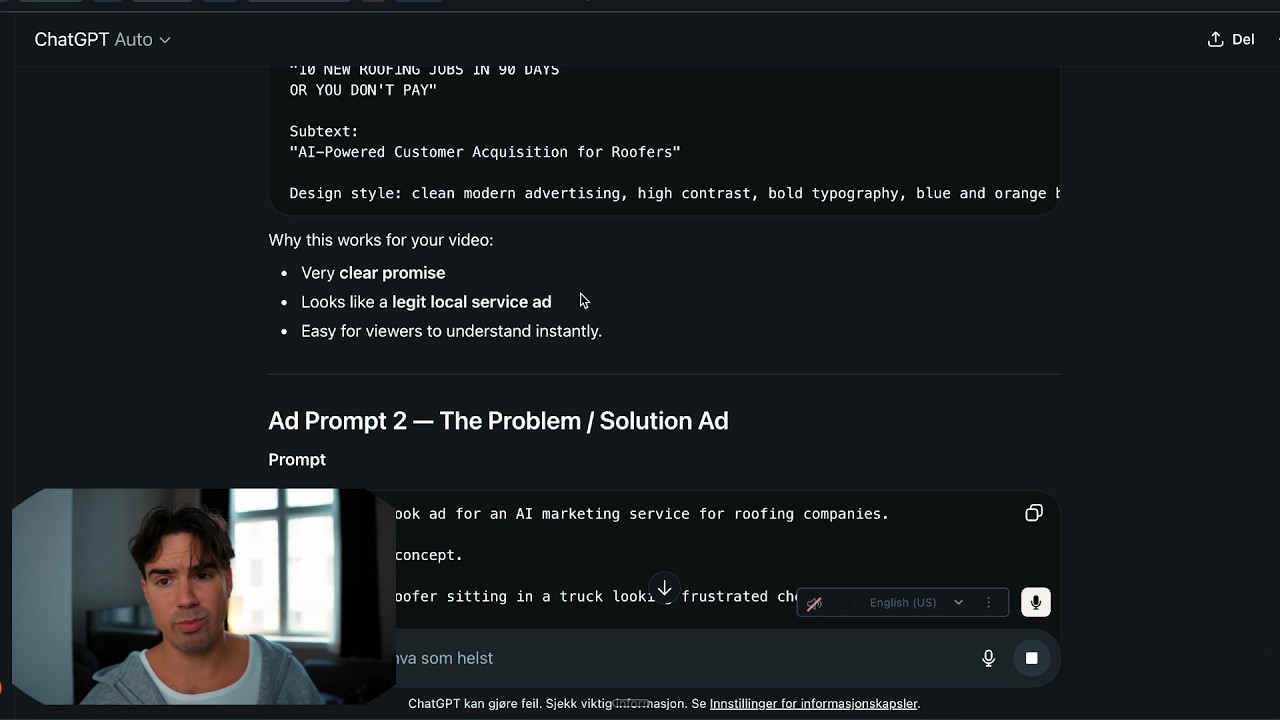
Task: Click the 'OR YOU DON'T PAY' code line
Action: [x=363, y=90]
